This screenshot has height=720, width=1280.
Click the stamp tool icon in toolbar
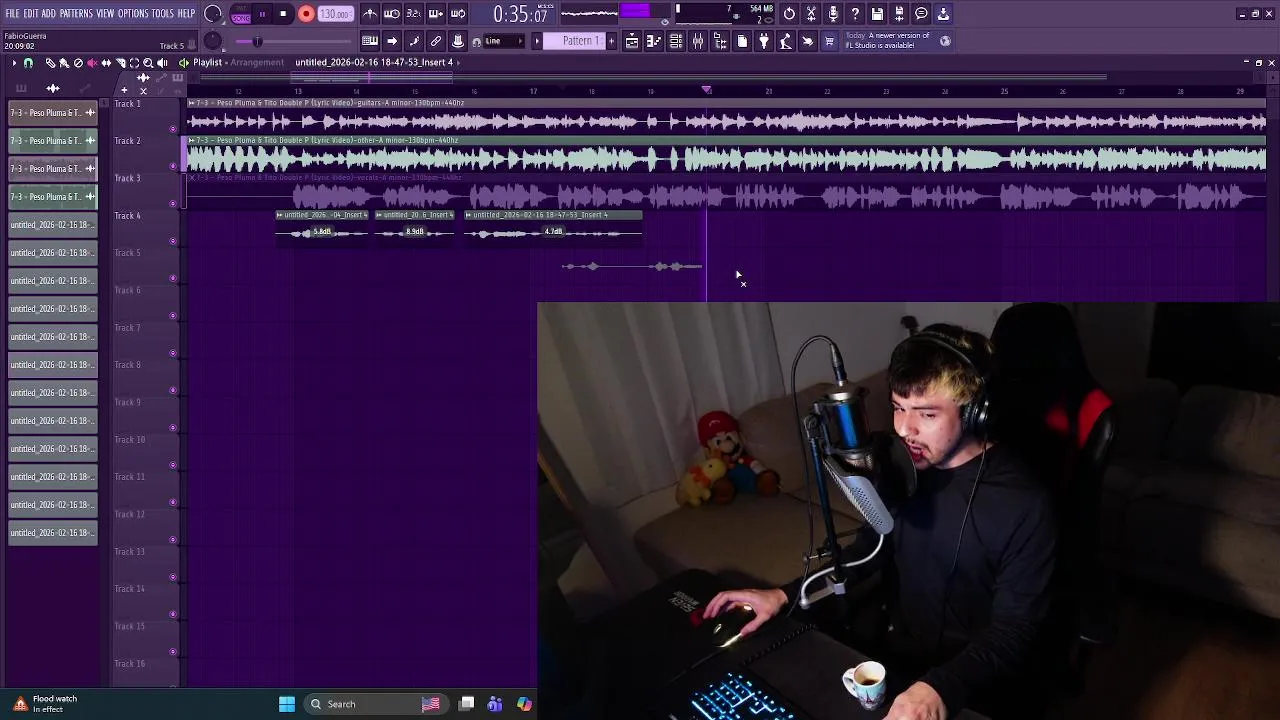point(458,41)
